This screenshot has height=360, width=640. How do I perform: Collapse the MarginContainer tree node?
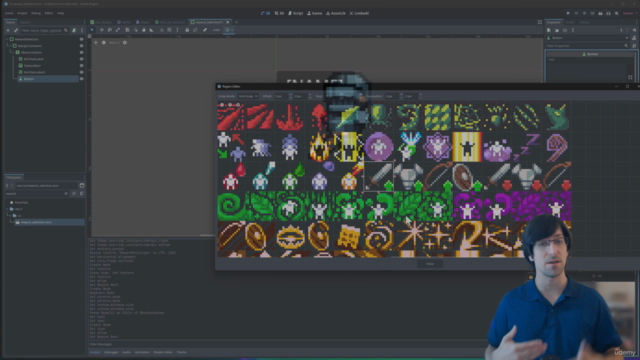coord(10,46)
